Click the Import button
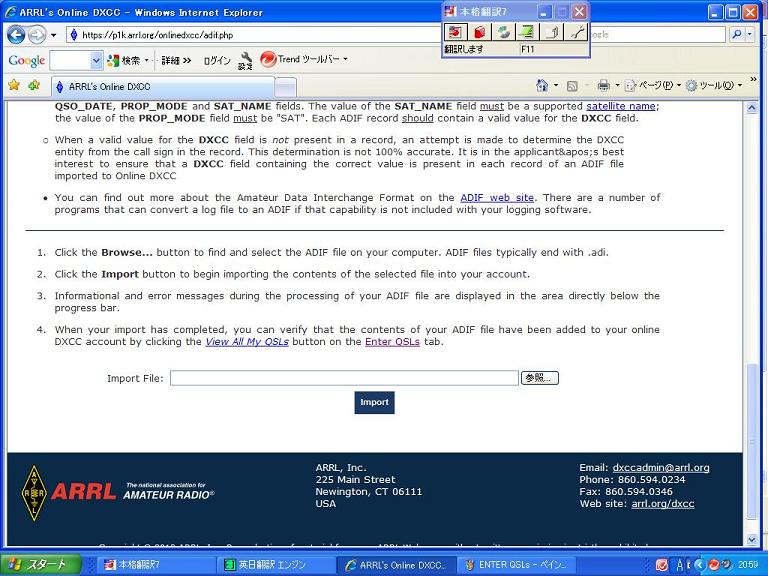This screenshot has height=576, width=768. pyautogui.click(x=374, y=402)
